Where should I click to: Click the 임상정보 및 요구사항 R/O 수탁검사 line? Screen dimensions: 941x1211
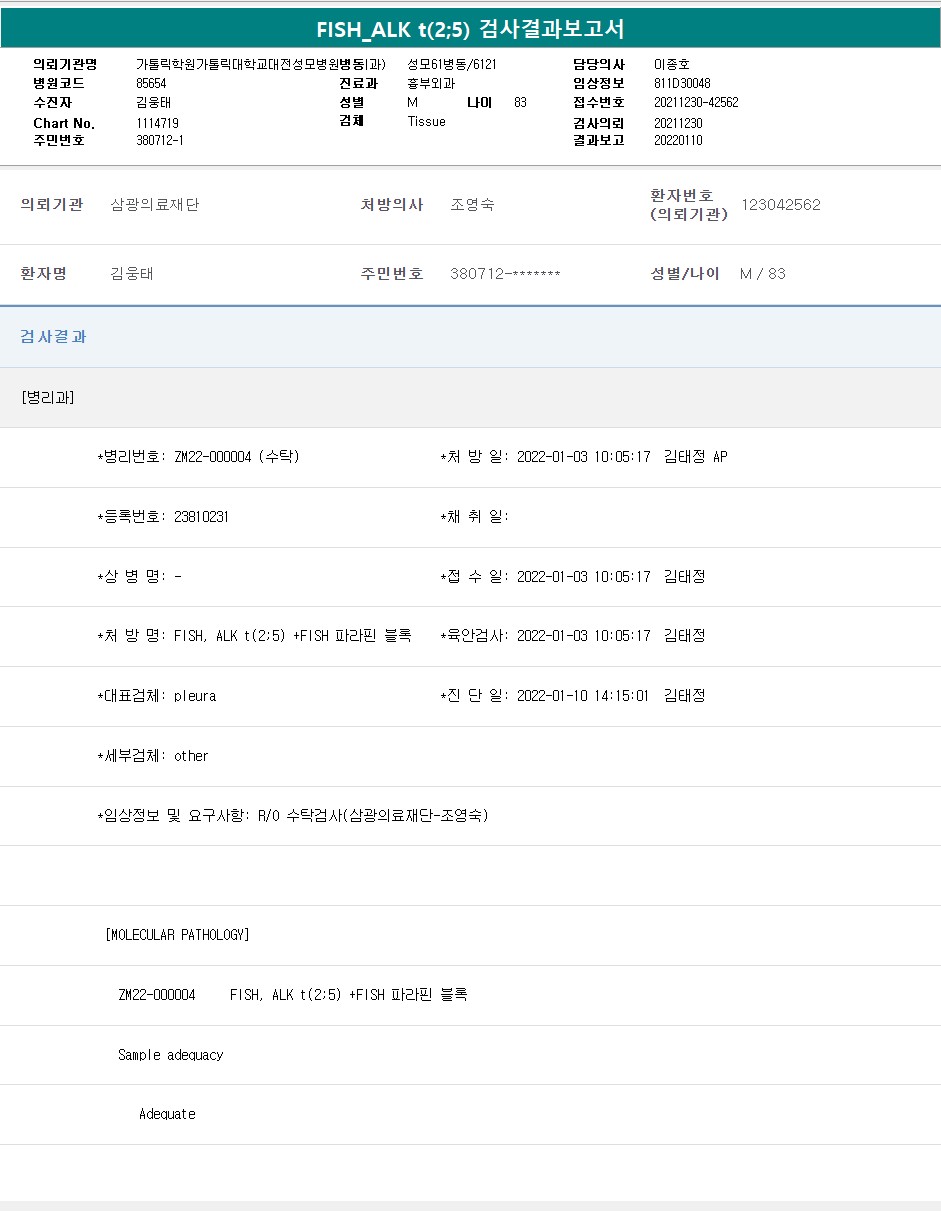[293, 816]
